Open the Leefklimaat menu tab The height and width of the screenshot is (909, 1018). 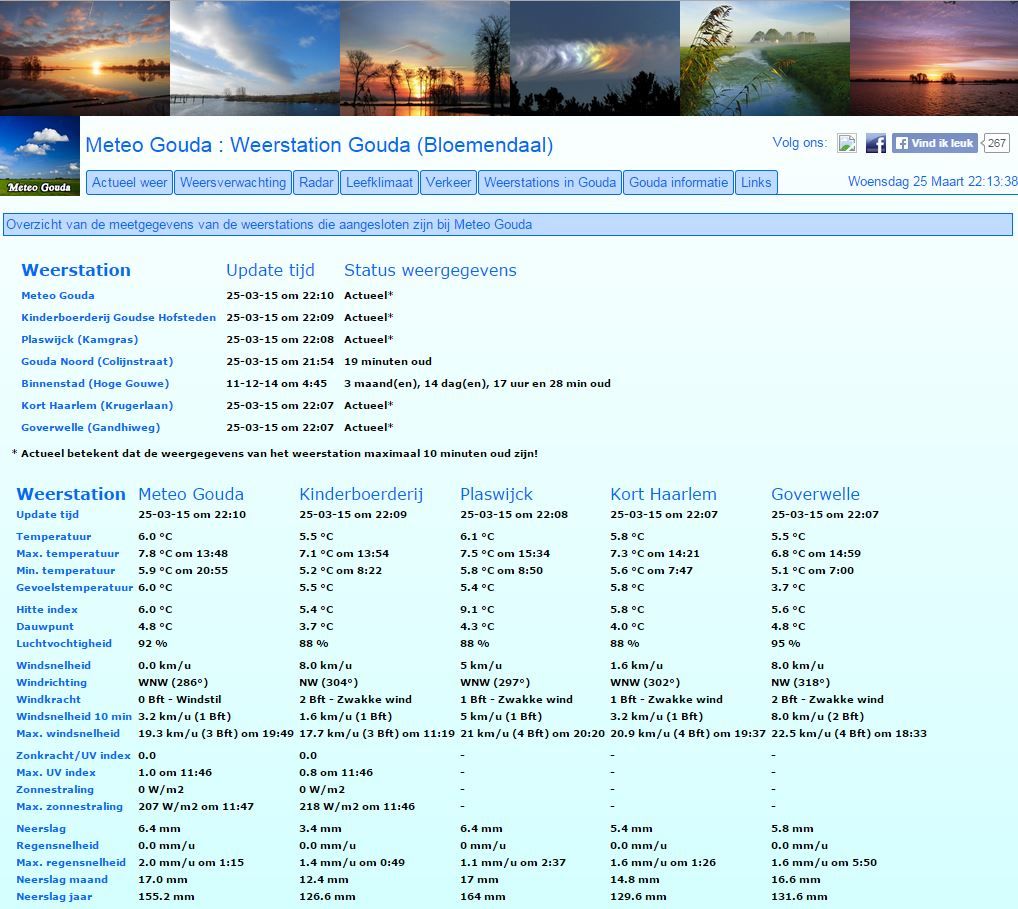[379, 182]
